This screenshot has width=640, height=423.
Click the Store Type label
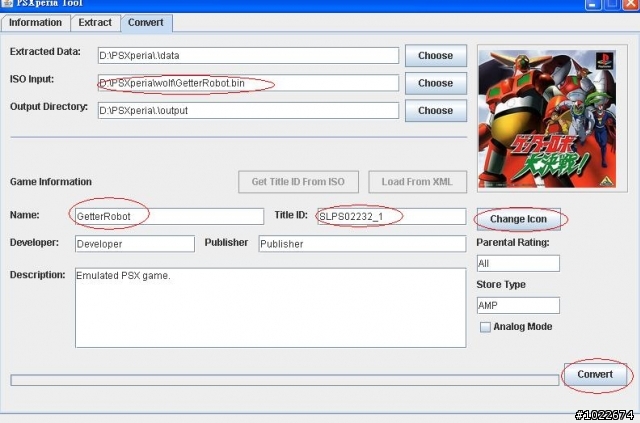pos(501,285)
